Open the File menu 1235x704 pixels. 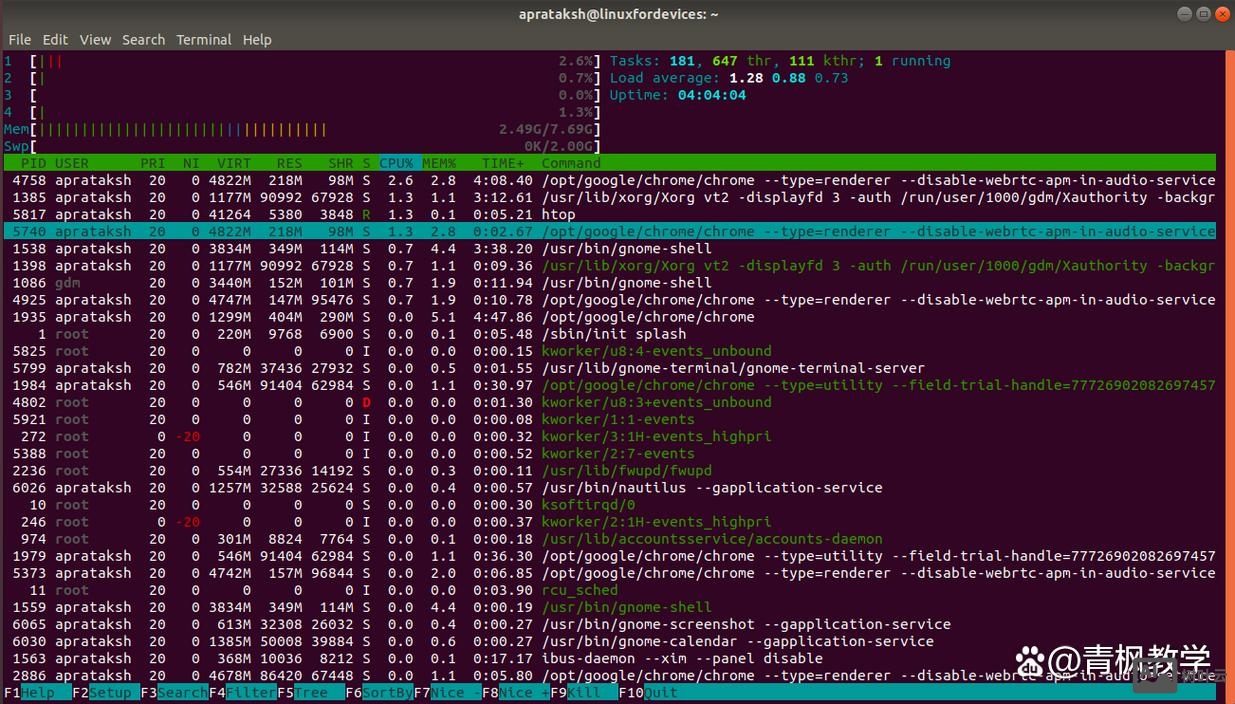pos(19,39)
